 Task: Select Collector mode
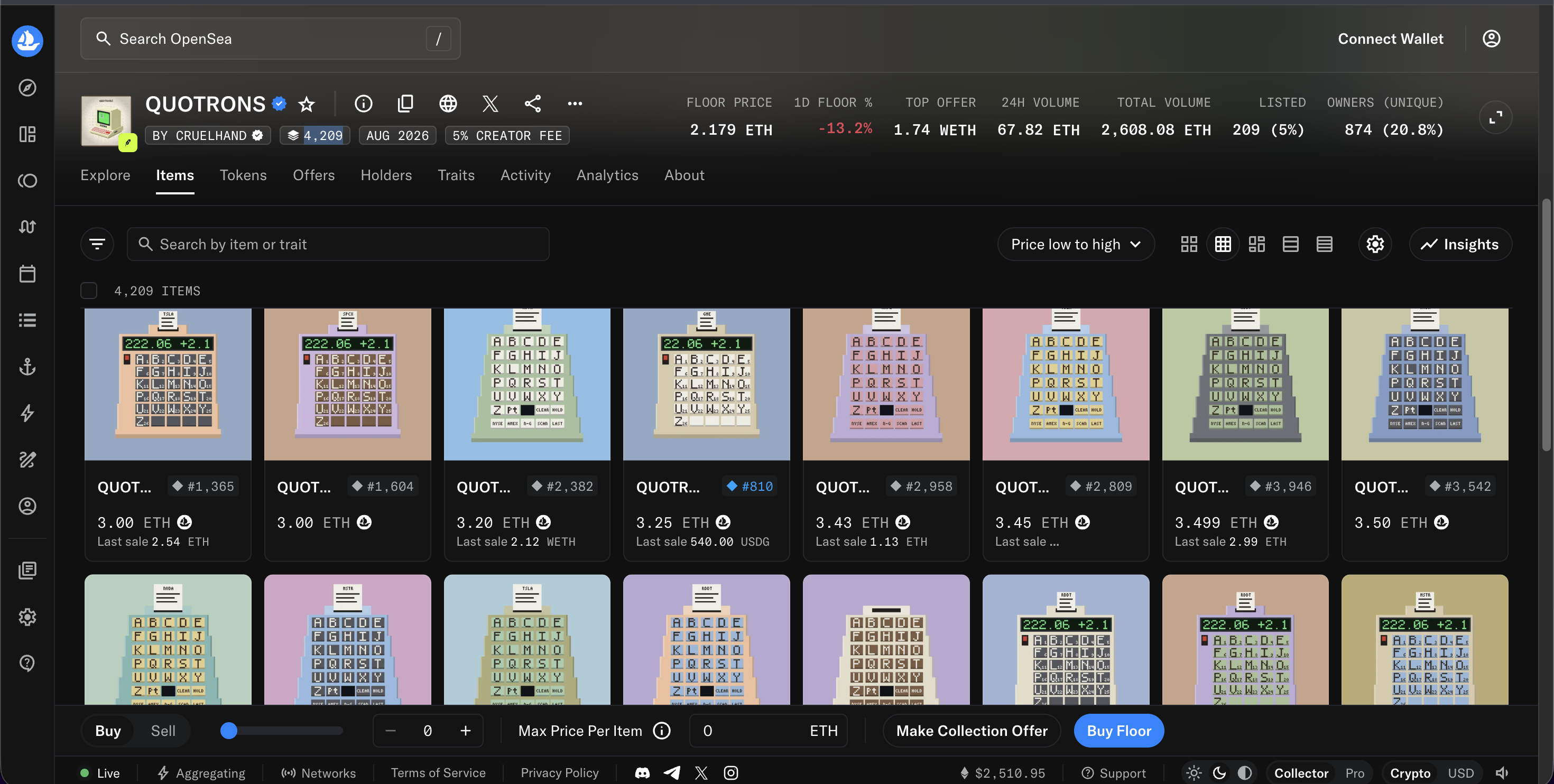pyautogui.click(x=1301, y=773)
